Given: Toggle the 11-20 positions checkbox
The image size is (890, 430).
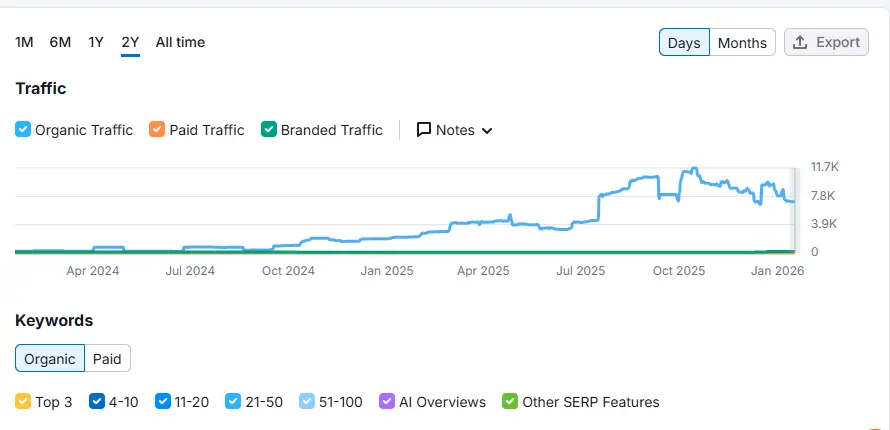Looking at the screenshot, I should coord(162,402).
